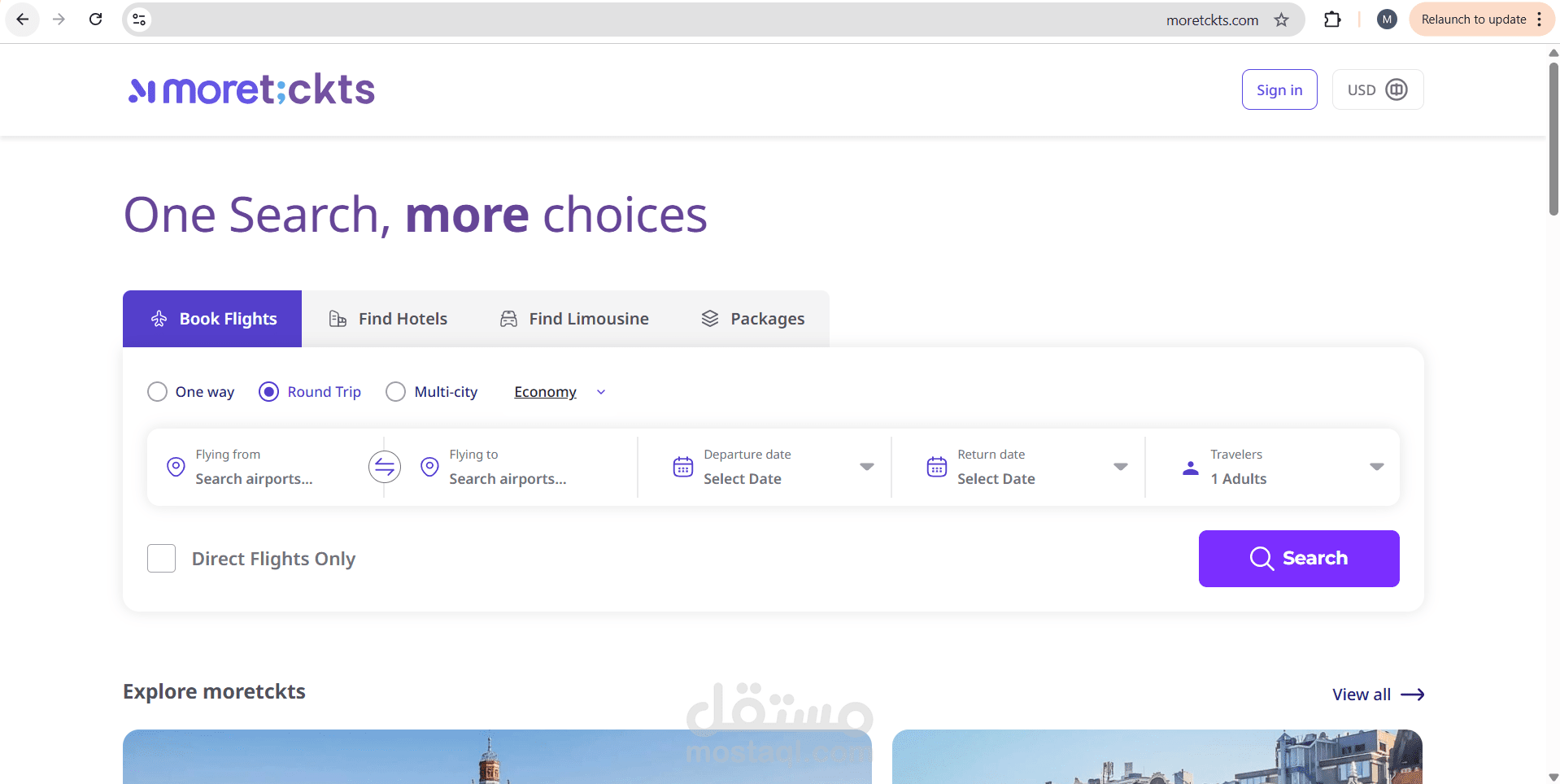The width and height of the screenshot is (1560, 784).
Task: Switch to the Packages tab
Action: [753, 319]
